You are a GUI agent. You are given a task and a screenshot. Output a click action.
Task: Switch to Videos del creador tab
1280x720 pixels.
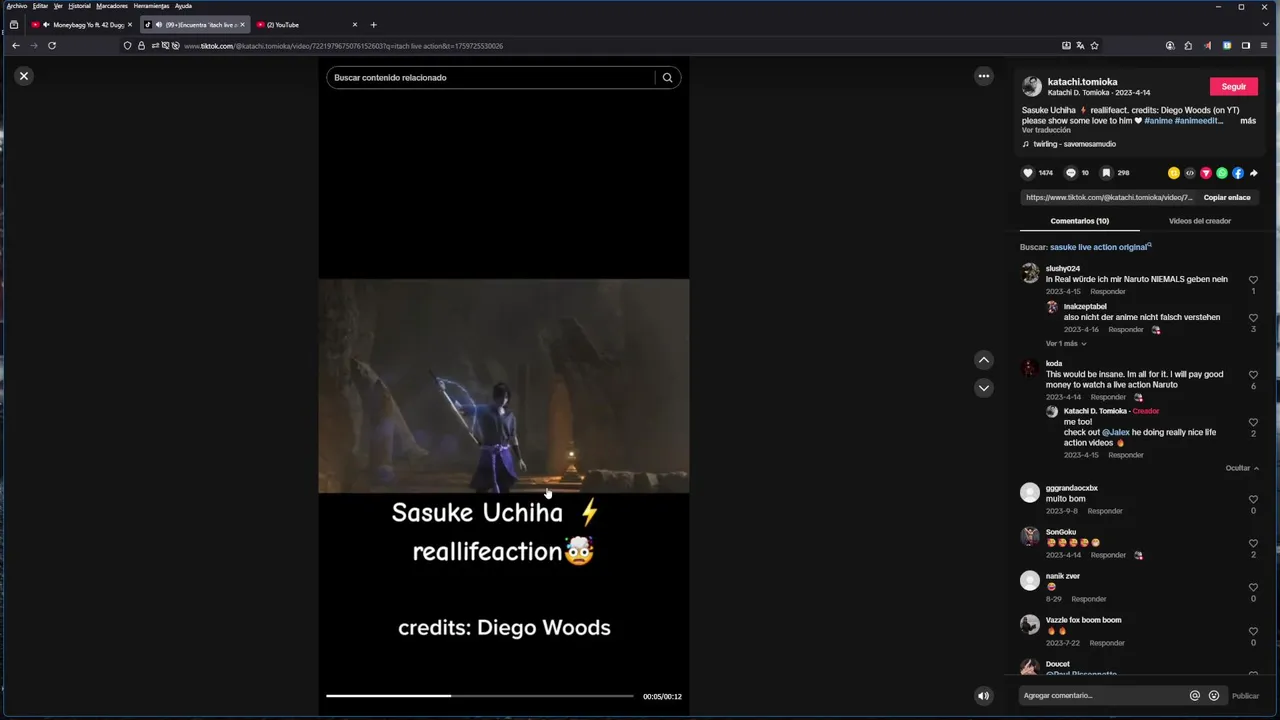[x=1200, y=221]
